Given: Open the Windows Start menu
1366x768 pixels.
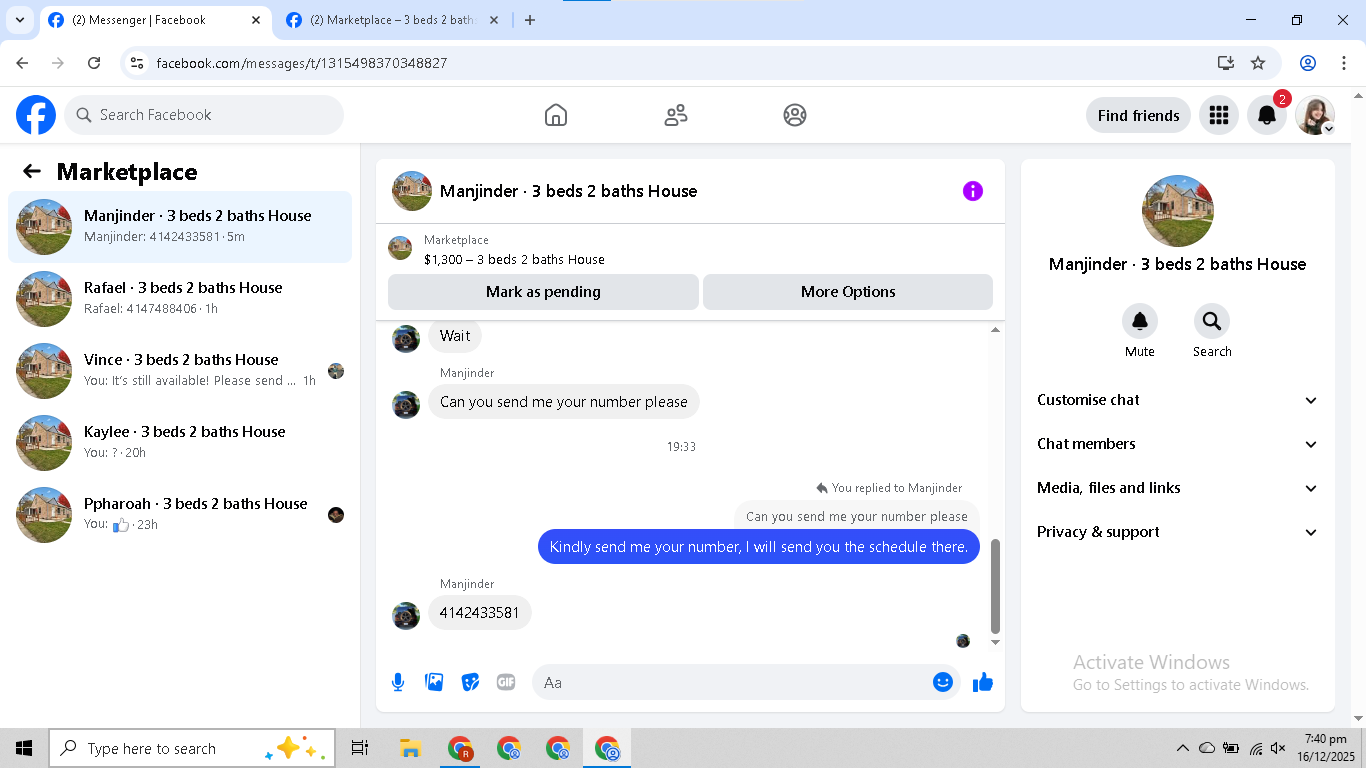Looking at the screenshot, I should pyautogui.click(x=24, y=748).
